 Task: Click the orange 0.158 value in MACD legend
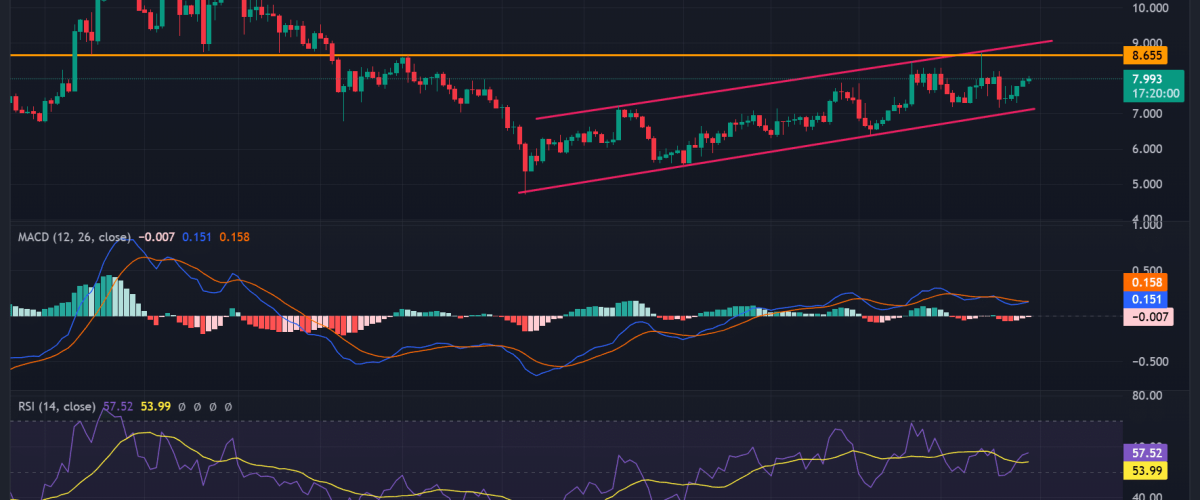tap(234, 237)
